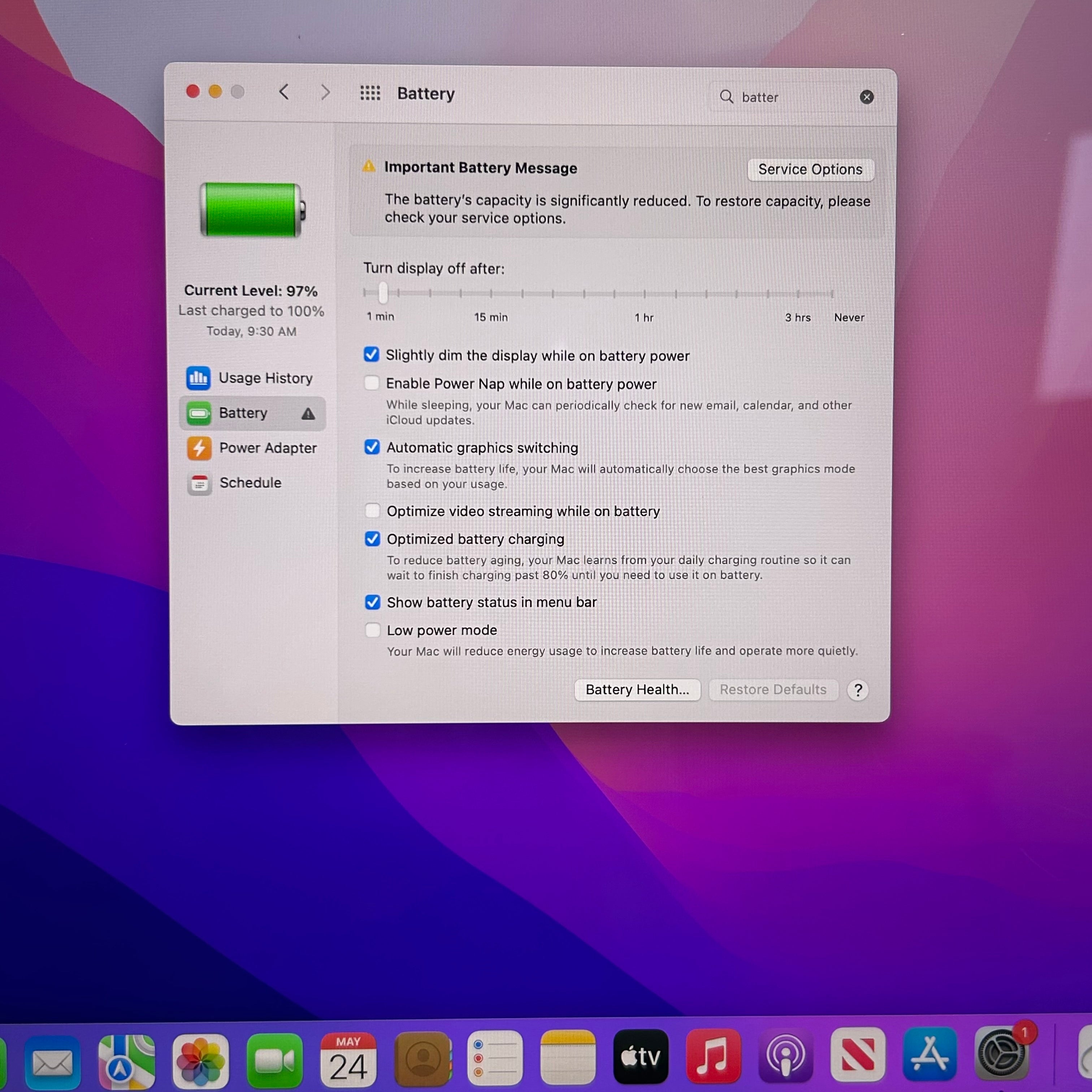Set display off slider to 1 hr
Image resolution: width=1092 pixels, height=1092 pixels.
click(644, 293)
